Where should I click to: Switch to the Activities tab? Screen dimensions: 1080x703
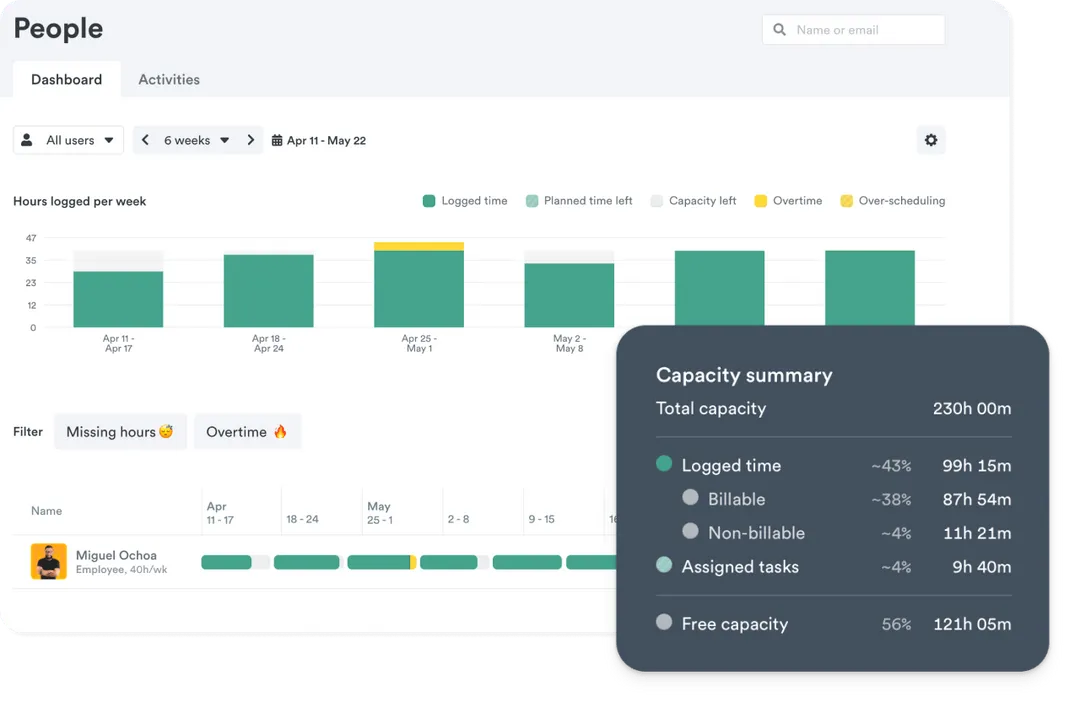(169, 80)
